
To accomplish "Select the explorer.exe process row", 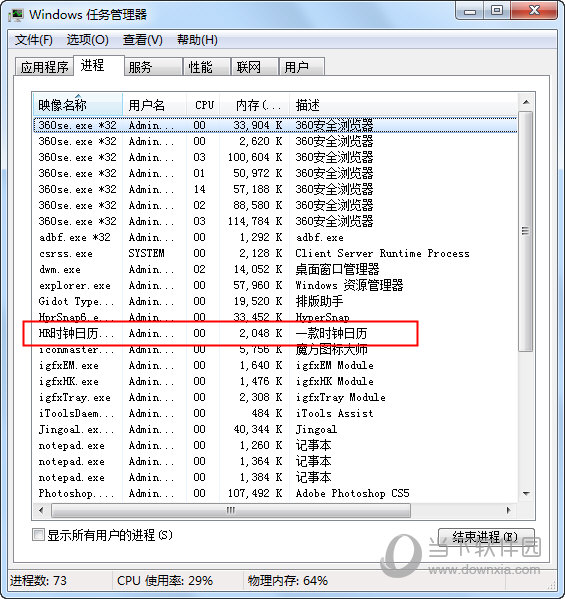I will (x=275, y=286).
